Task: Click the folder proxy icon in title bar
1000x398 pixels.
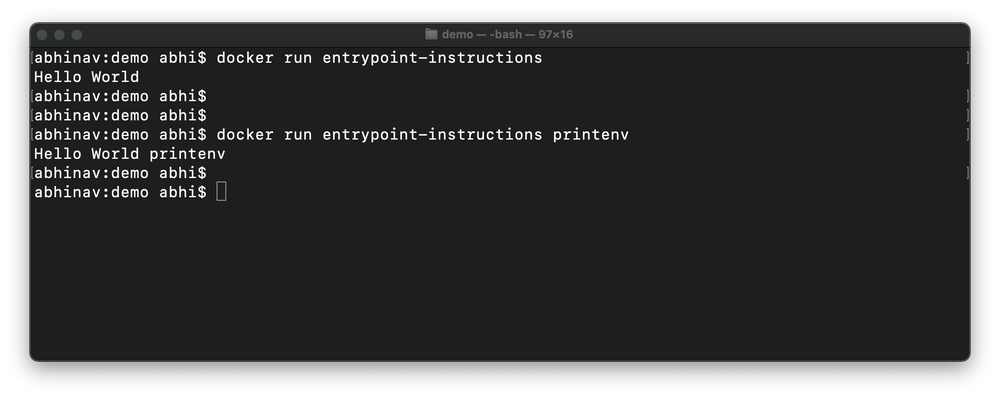Action: [431, 34]
